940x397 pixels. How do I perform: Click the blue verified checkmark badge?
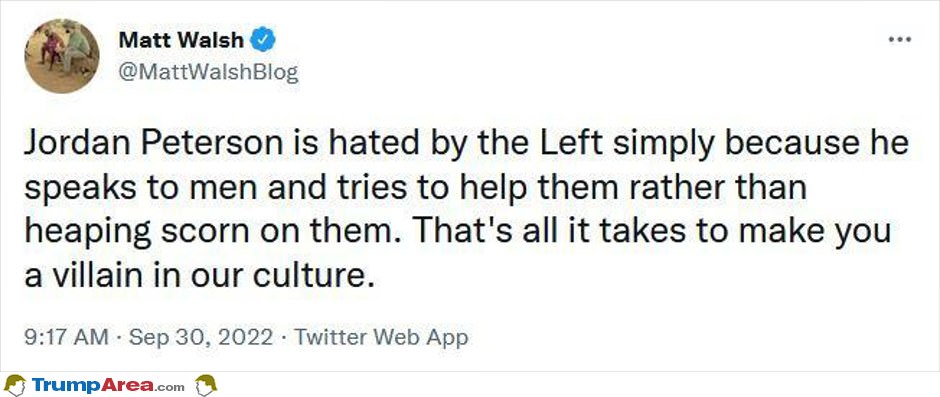tap(263, 40)
